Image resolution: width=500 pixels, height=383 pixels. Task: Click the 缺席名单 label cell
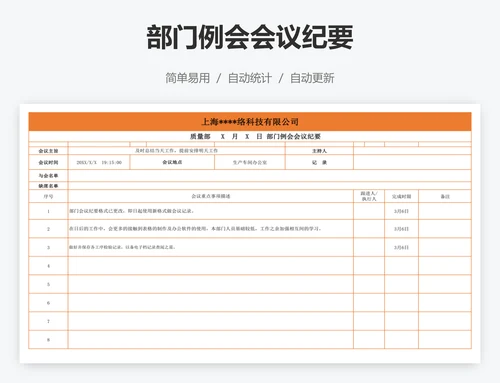pyautogui.click(x=48, y=186)
